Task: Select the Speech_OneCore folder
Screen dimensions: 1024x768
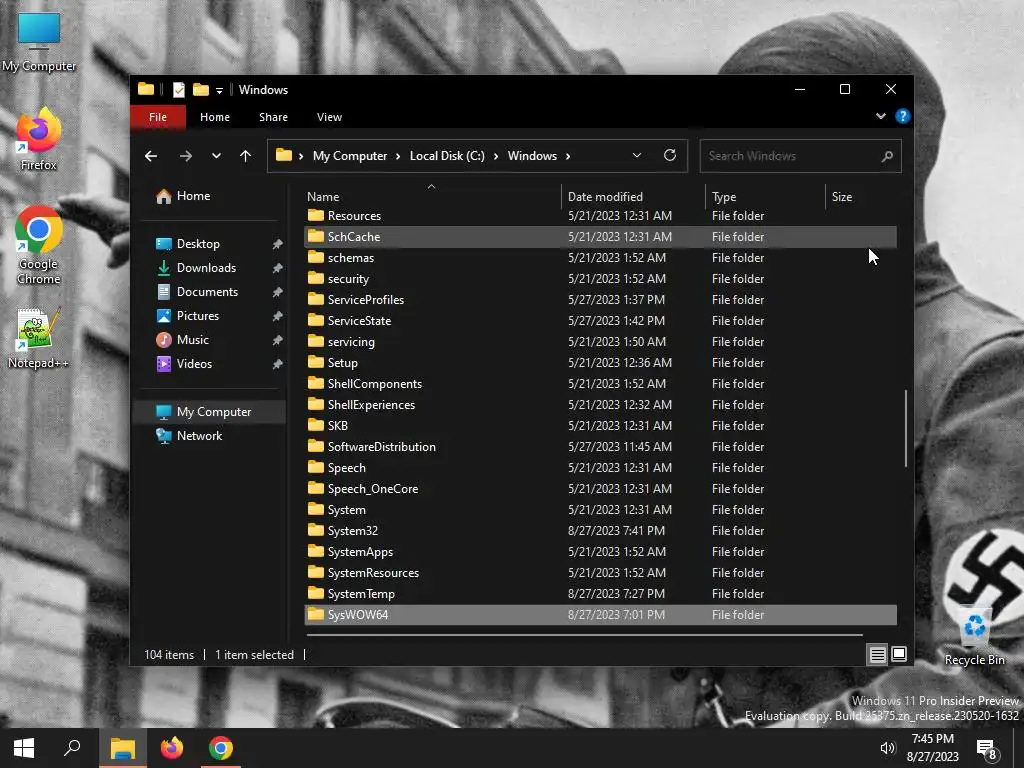Action: tap(600, 488)
